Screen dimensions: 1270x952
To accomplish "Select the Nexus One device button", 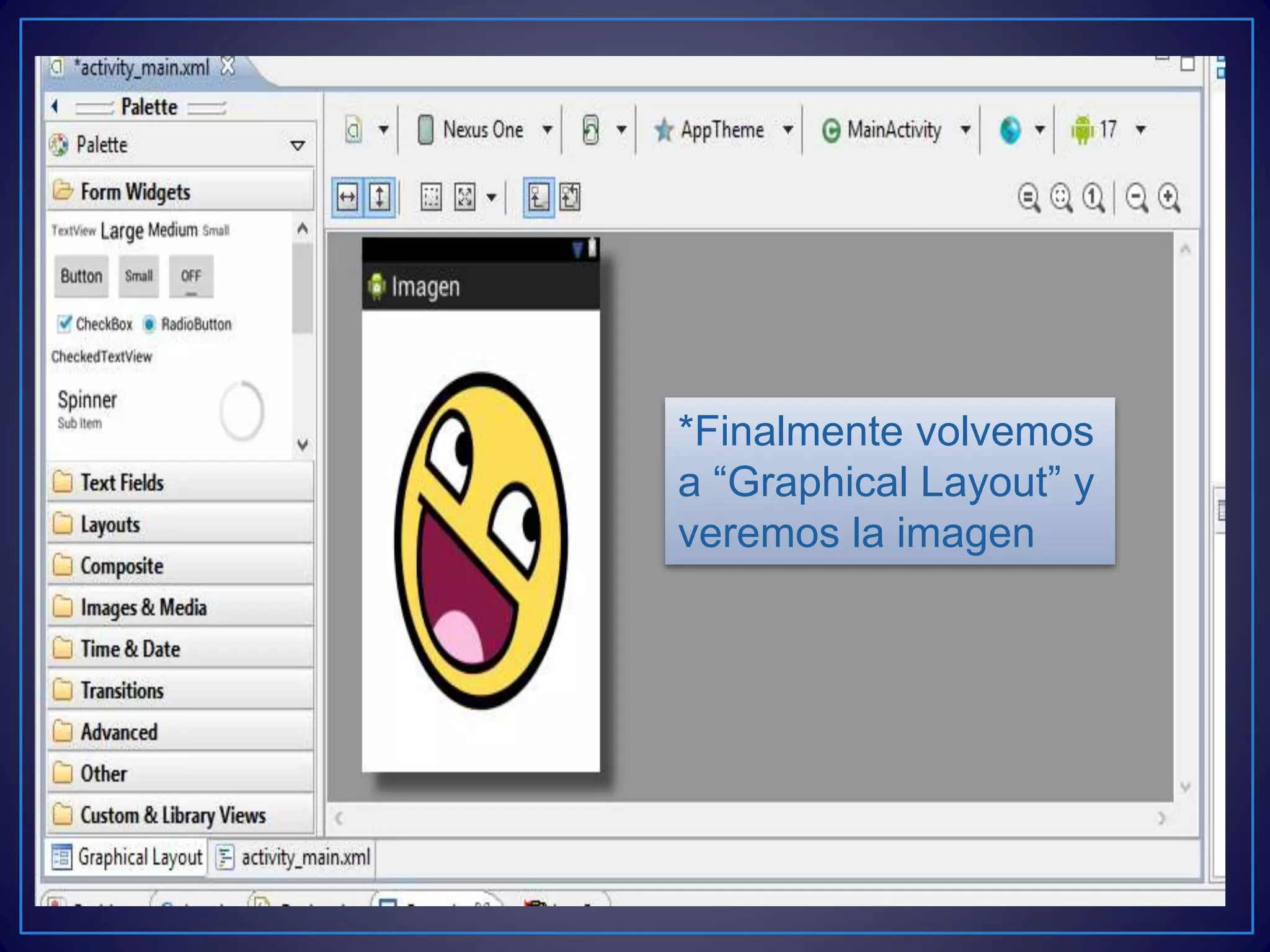I will point(471,130).
